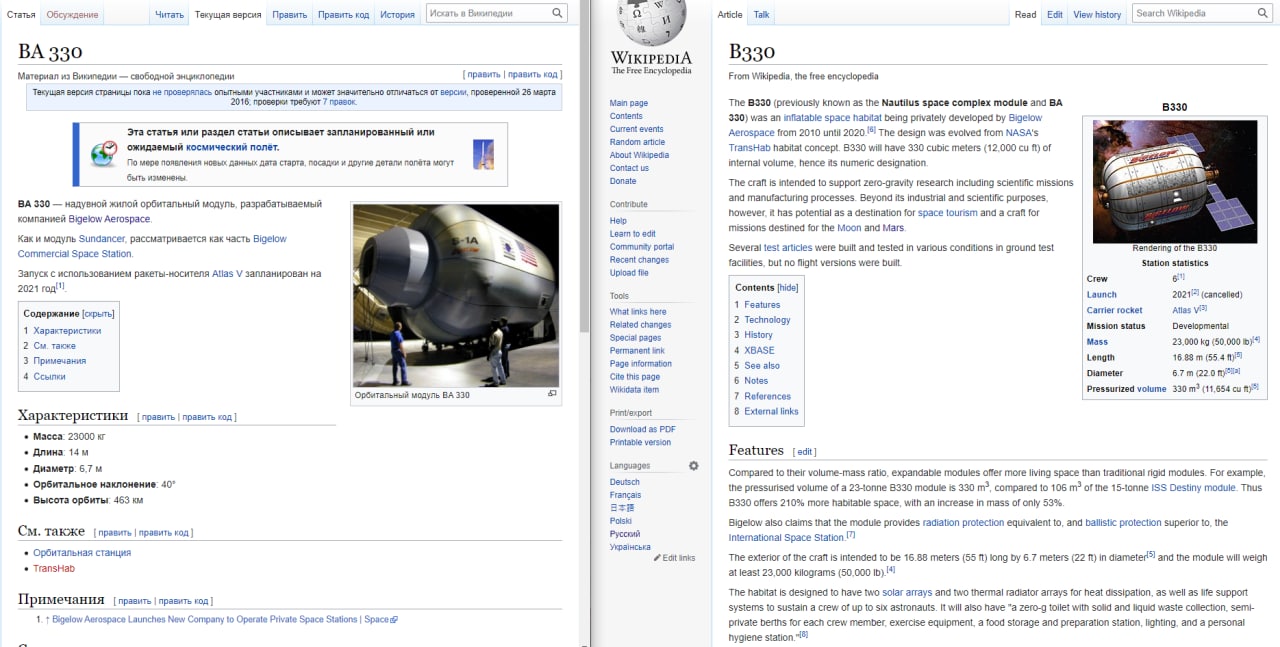
Task: Open the TransHab red link under См. также
Action: tap(54, 569)
